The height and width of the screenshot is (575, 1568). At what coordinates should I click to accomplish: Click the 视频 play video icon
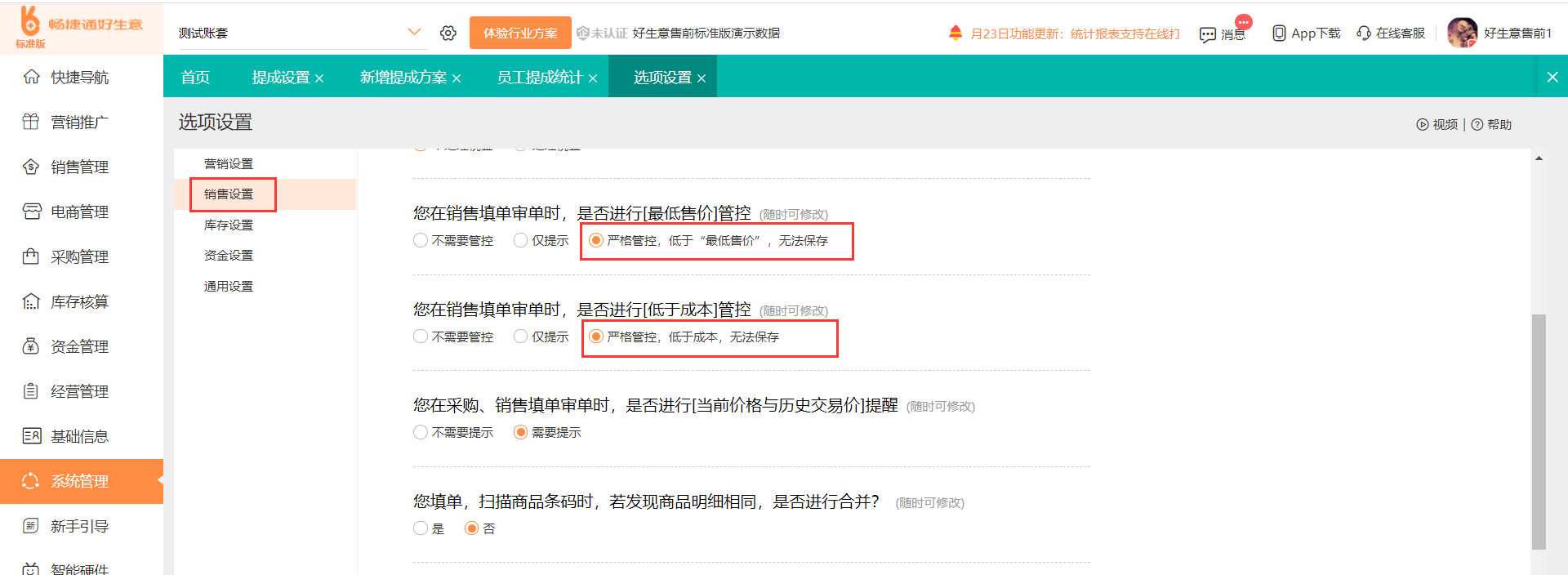click(x=1422, y=124)
